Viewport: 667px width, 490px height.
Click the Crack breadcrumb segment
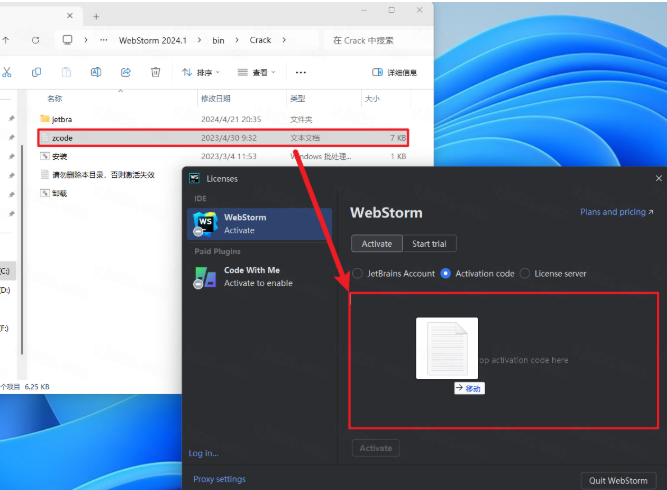(x=260, y=40)
